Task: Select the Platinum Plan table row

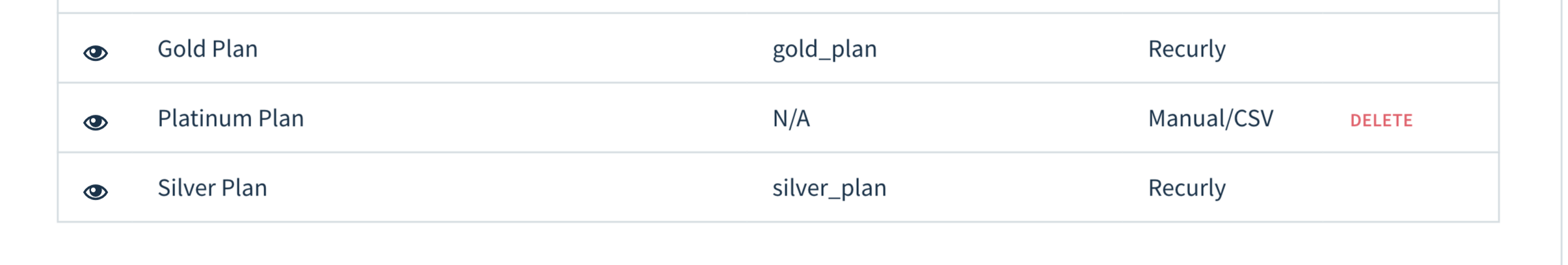Action: point(778,118)
